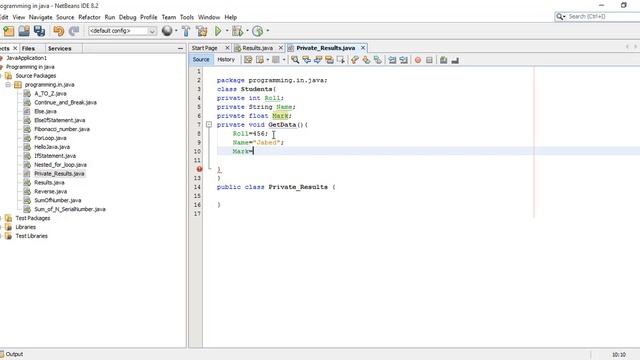Close the Start Page tab
Screen dimensions: 640x360
click(227, 48)
